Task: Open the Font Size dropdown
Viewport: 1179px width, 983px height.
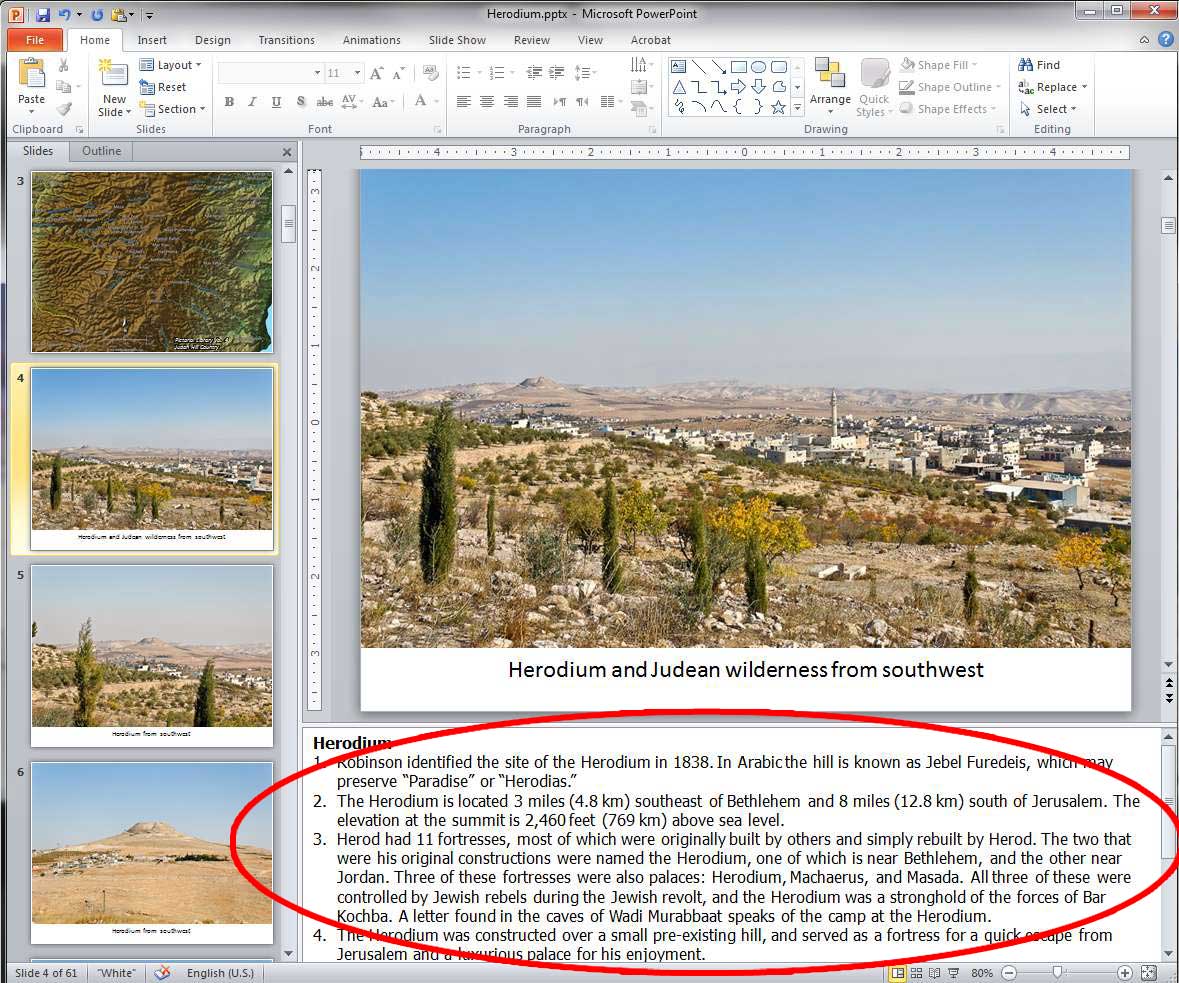Action: pos(356,72)
